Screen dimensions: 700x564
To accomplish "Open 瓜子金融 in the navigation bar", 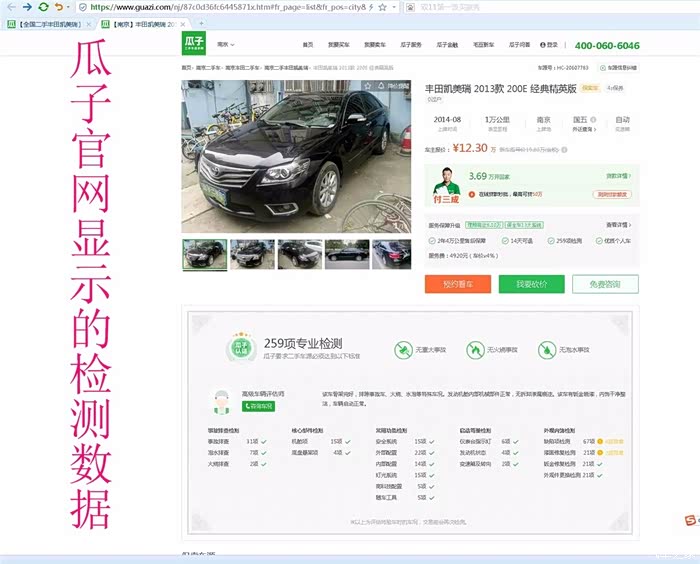I will click(x=447, y=45).
